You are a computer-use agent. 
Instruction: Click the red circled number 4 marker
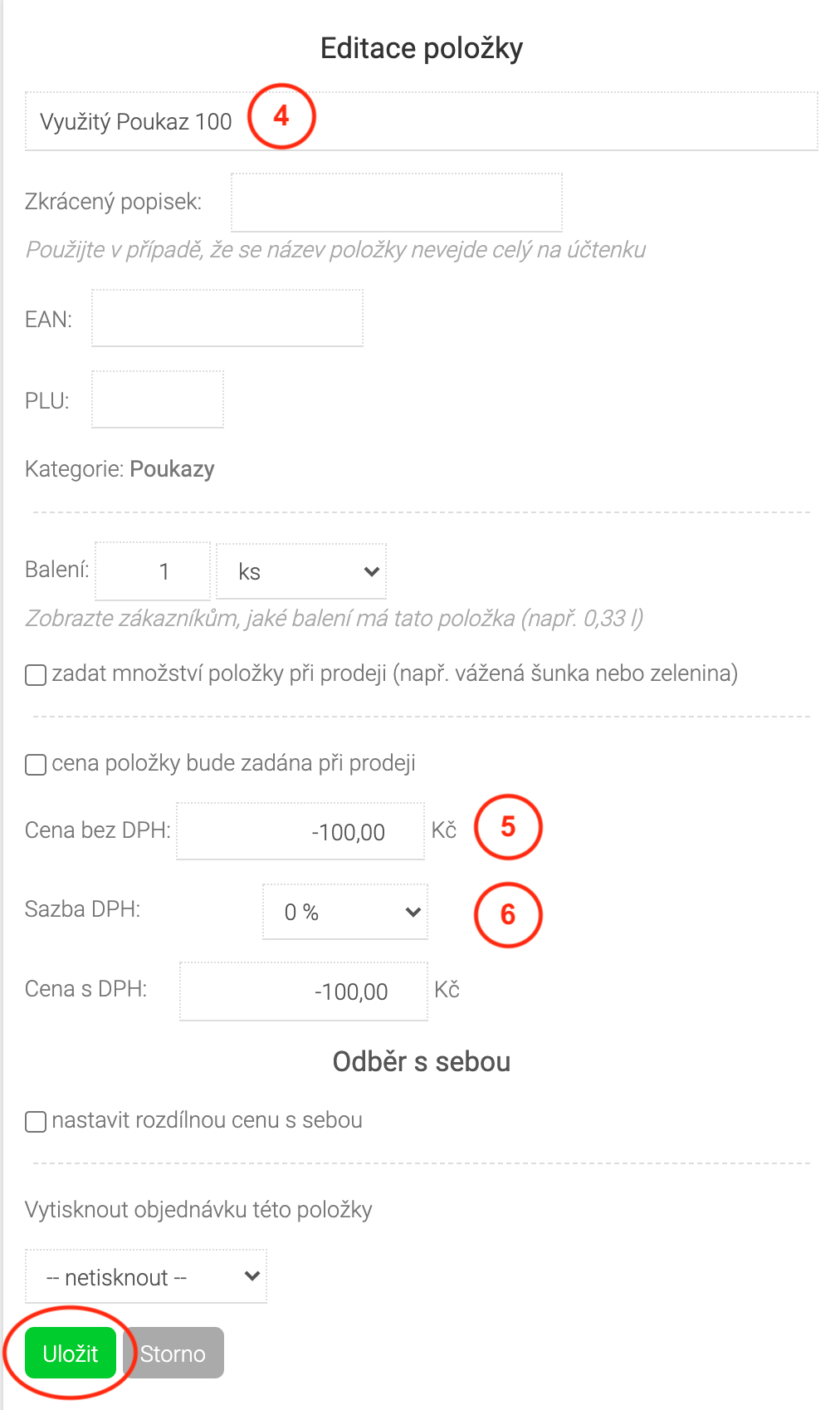pyautogui.click(x=281, y=116)
